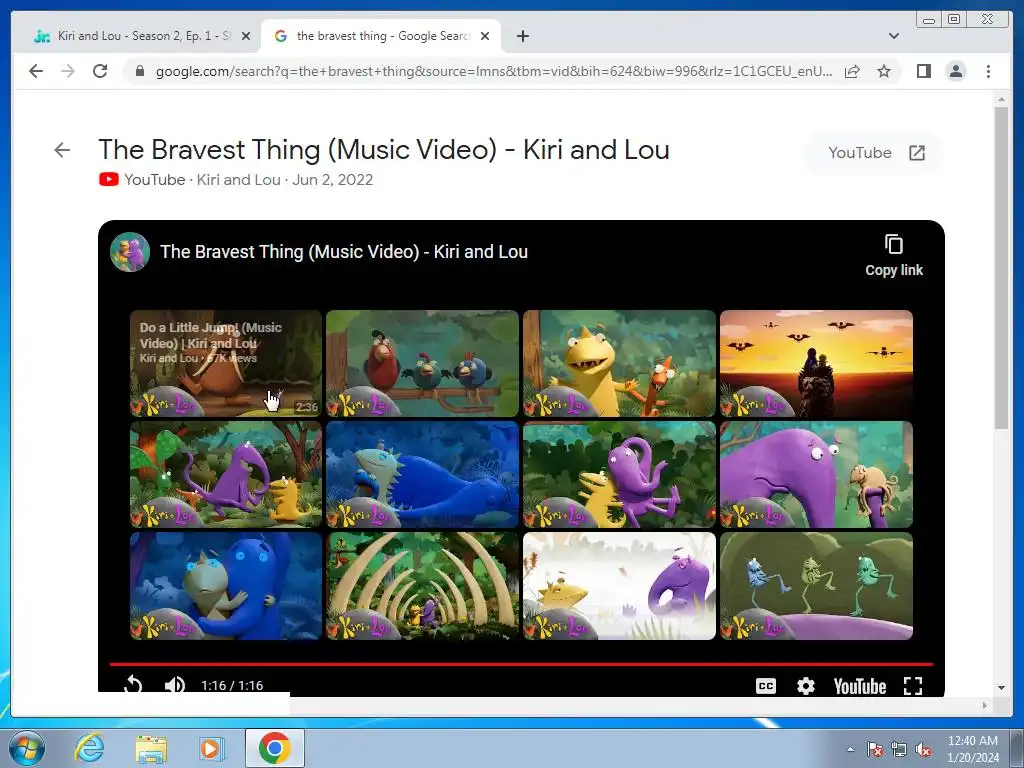Open suggested video with yellow dinosaur and orange creature
Screen dimensions: 1024x768
619,363
